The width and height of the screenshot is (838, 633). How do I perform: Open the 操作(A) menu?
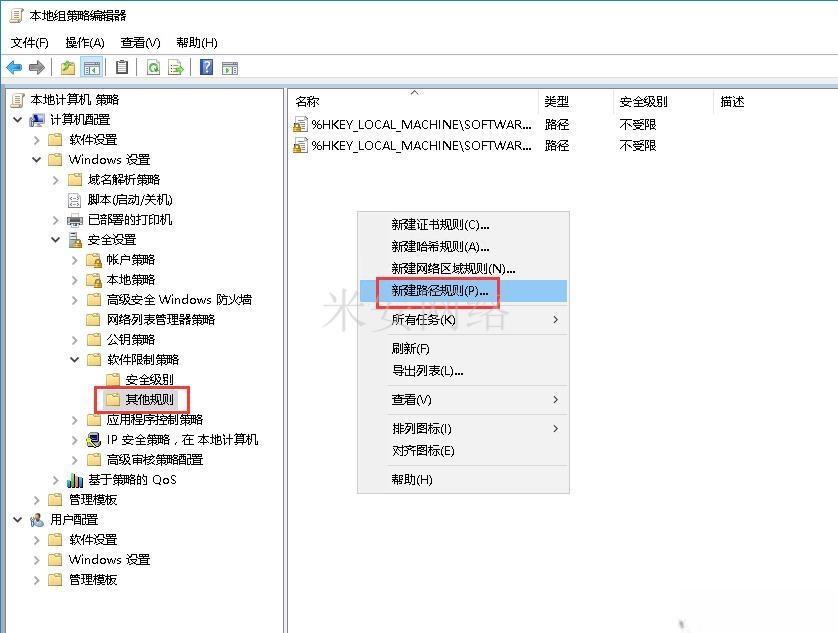pos(84,43)
